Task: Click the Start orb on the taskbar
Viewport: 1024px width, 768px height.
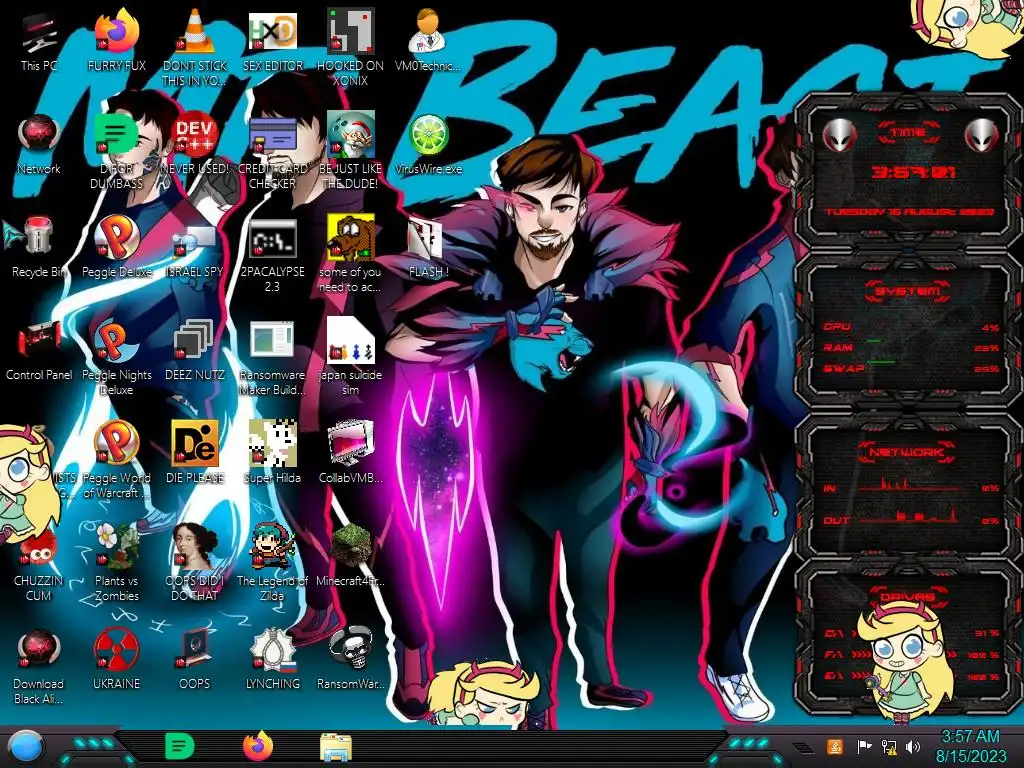Action: pyautogui.click(x=26, y=746)
